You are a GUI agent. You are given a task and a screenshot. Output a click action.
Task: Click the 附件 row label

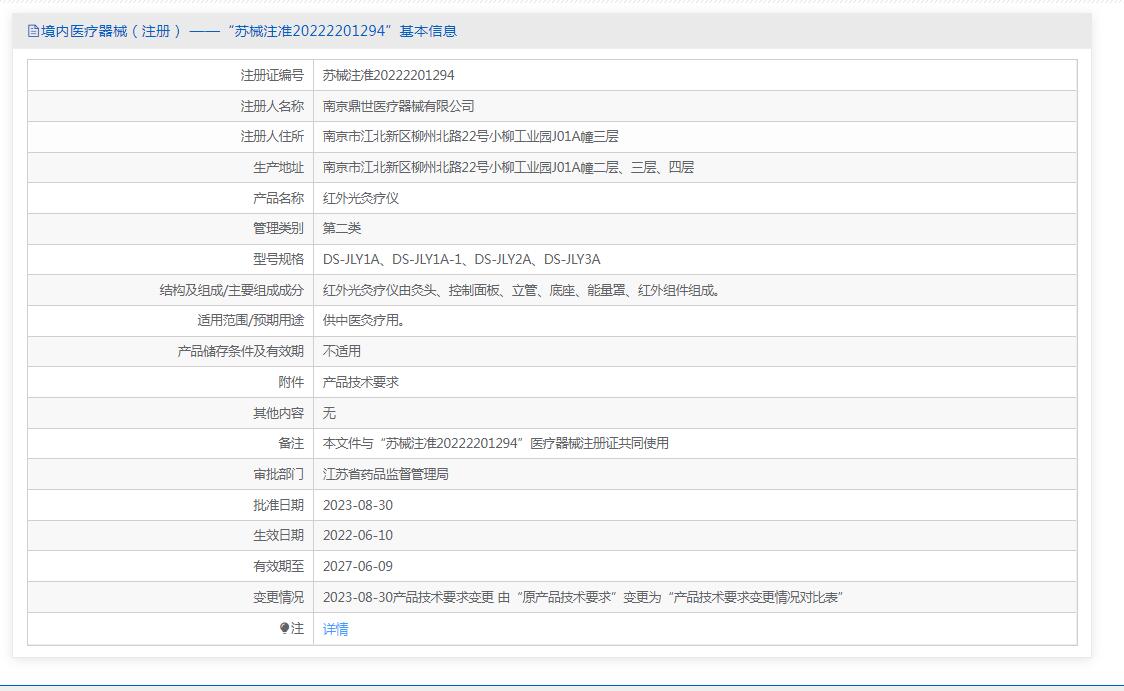point(291,382)
